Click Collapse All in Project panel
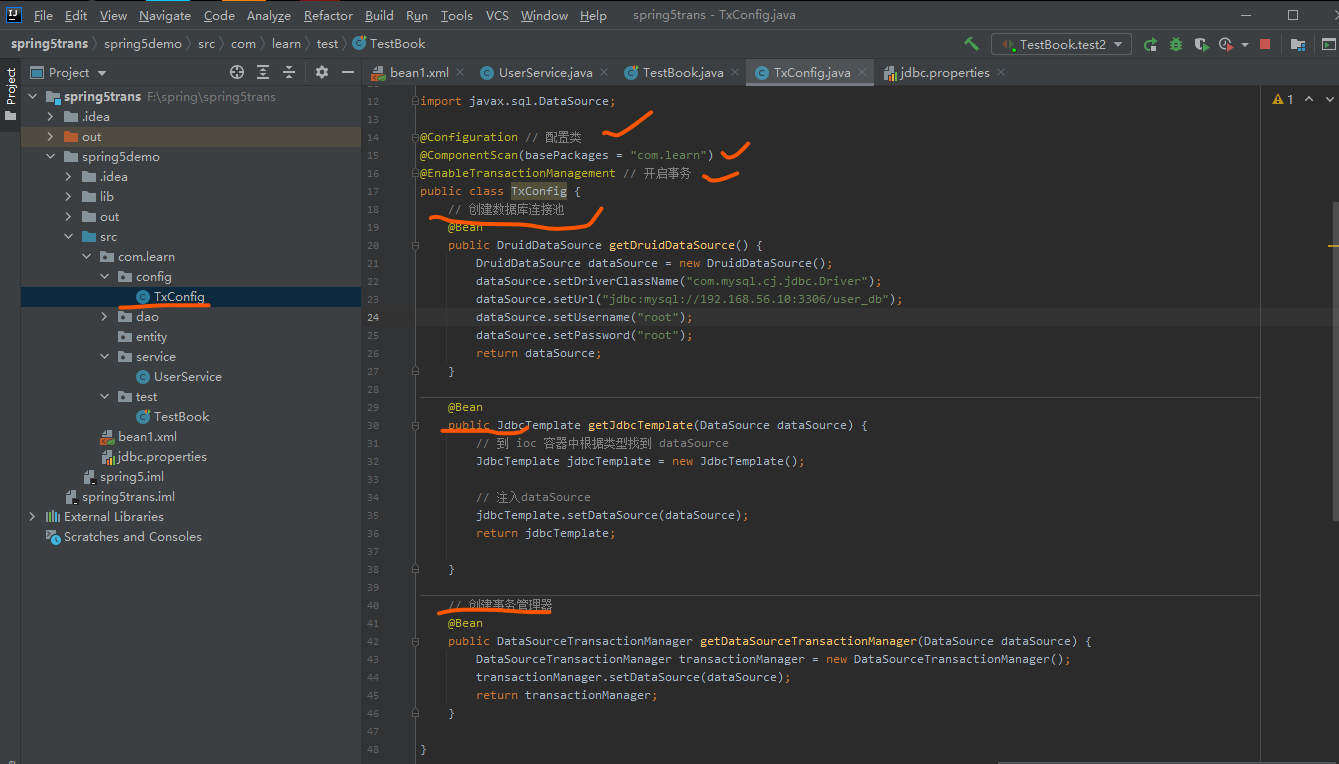This screenshot has width=1339, height=764. click(289, 72)
